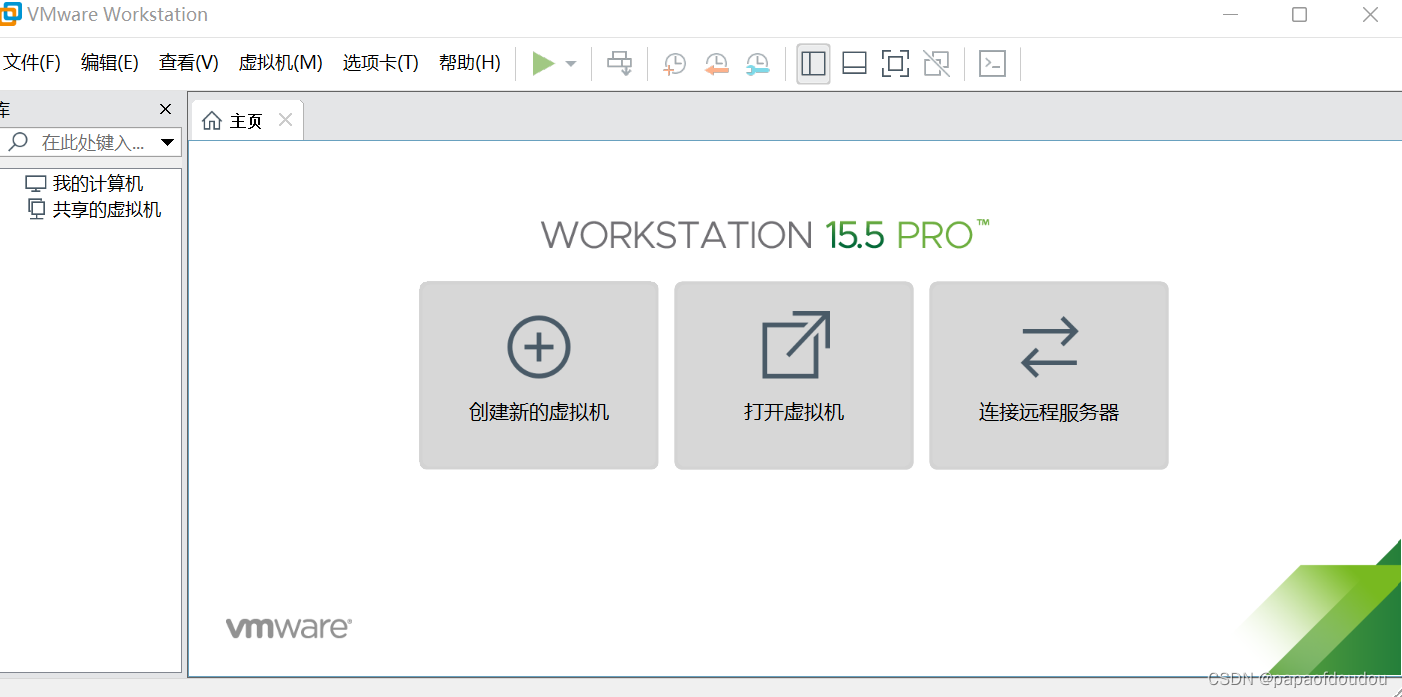Image resolution: width=1402 pixels, height=697 pixels.
Task: Click the 连接远程服务器 button
Action: [x=1049, y=375]
